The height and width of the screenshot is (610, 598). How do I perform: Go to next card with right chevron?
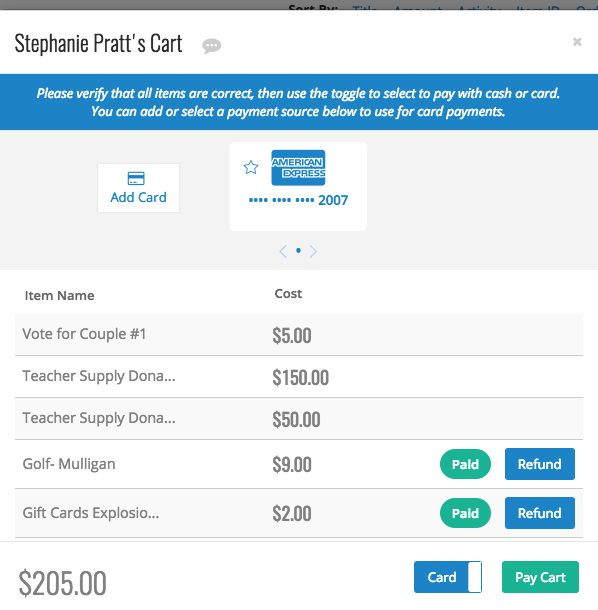tap(313, 251)
